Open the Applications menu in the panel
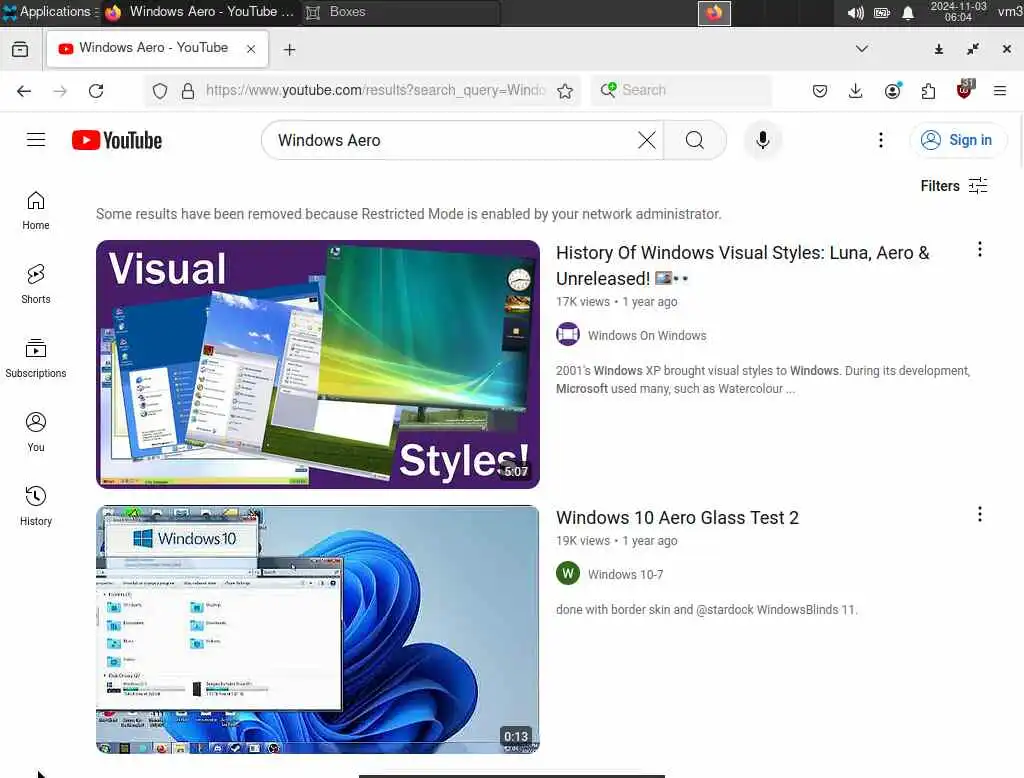 point(50,12)
